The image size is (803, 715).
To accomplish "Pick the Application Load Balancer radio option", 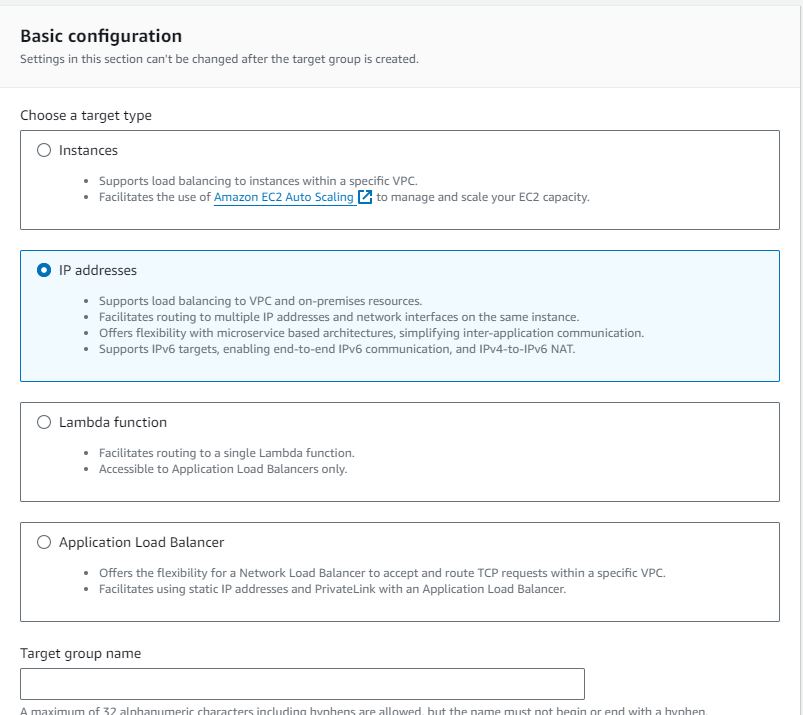I will click(x=43, y=542).
